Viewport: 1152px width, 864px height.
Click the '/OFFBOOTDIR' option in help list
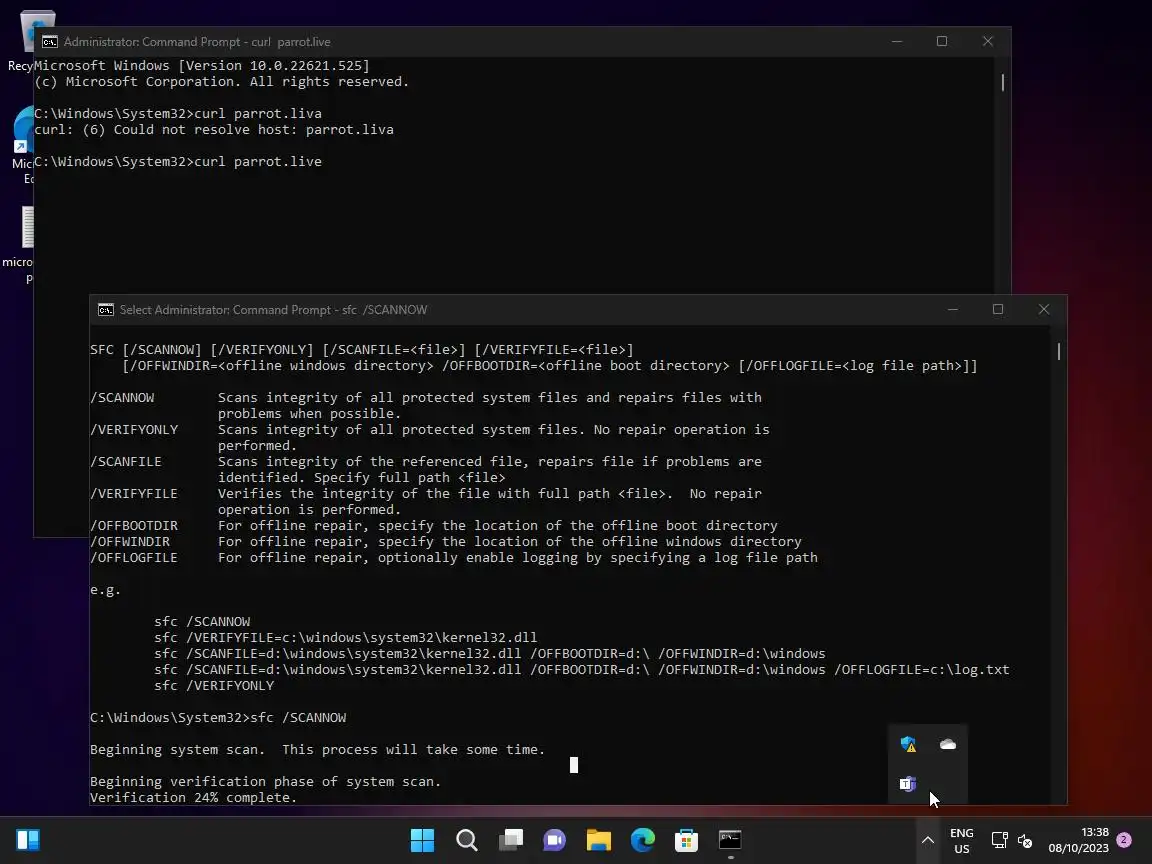pyautogui.click(x=134, y=526)
